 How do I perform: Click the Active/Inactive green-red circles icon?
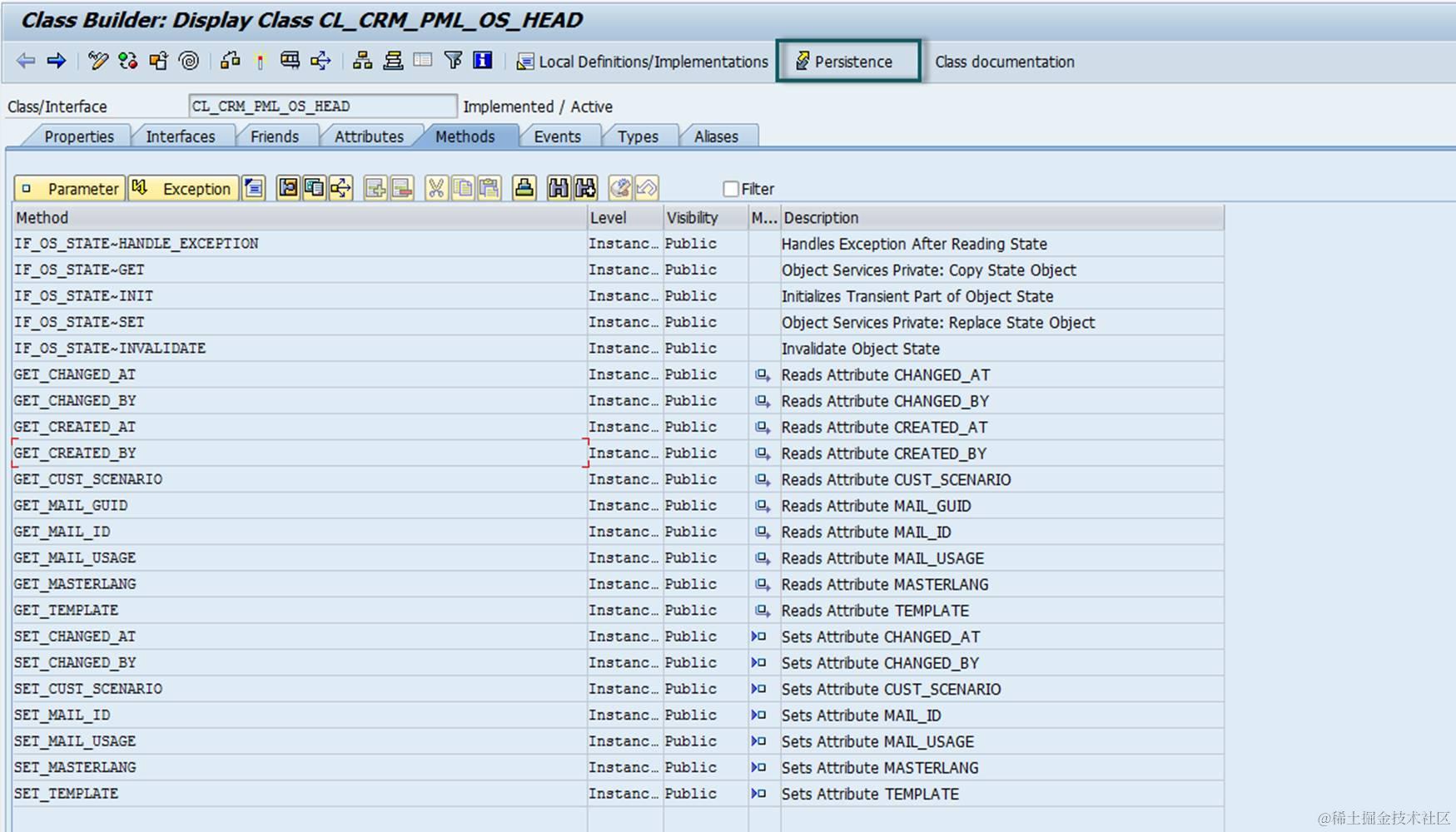pos(127,61)
